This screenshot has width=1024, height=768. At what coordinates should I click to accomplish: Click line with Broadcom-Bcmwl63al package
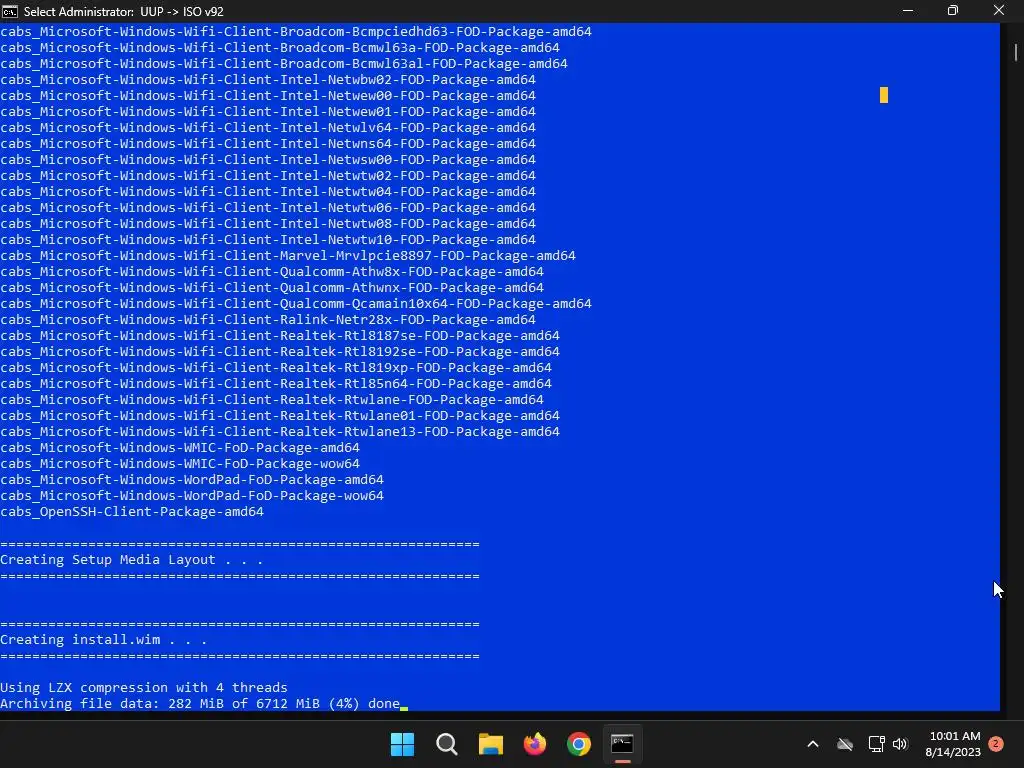[284, 63]
